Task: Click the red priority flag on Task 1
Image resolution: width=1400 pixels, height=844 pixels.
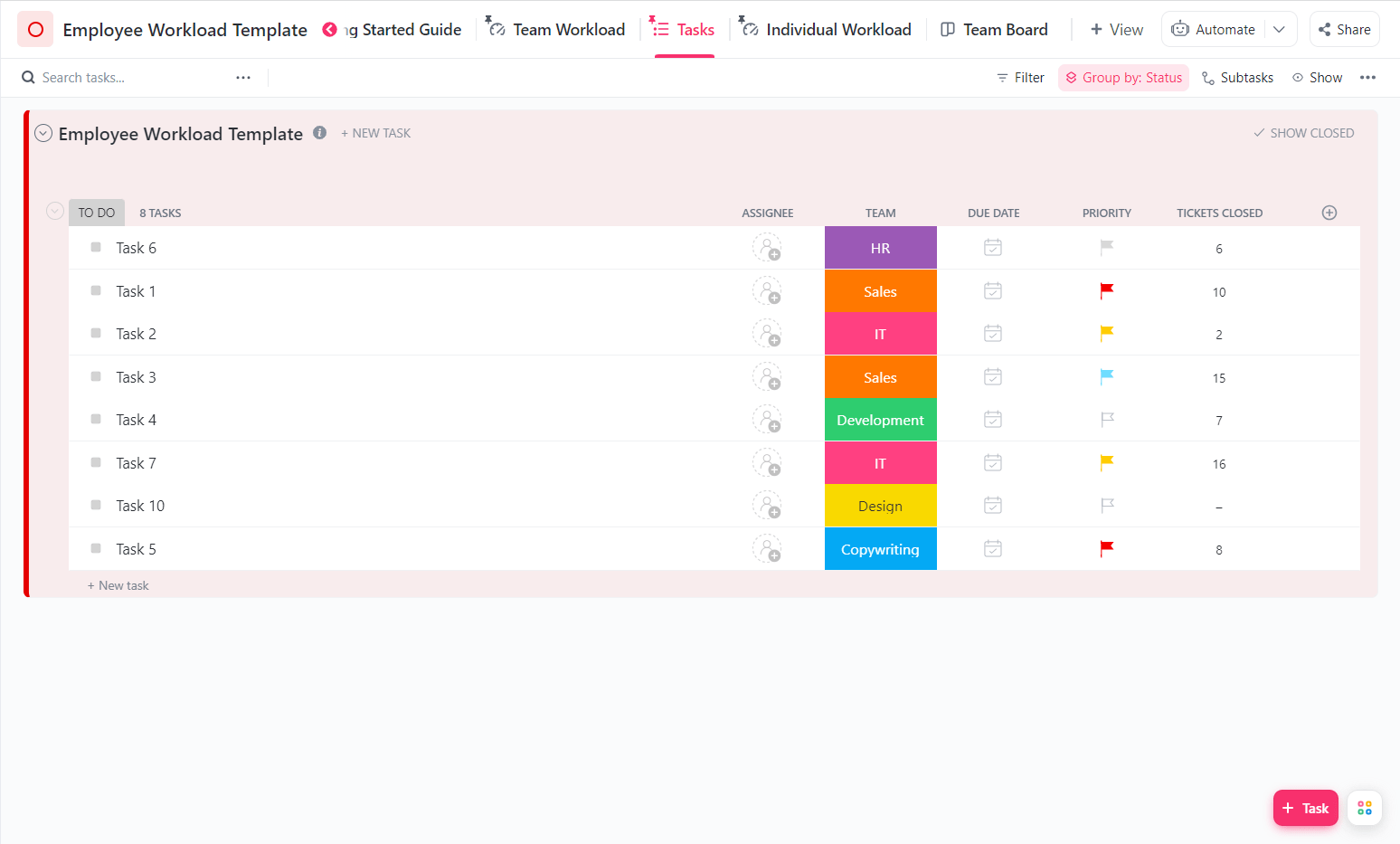Action: tap(1106, 290)
